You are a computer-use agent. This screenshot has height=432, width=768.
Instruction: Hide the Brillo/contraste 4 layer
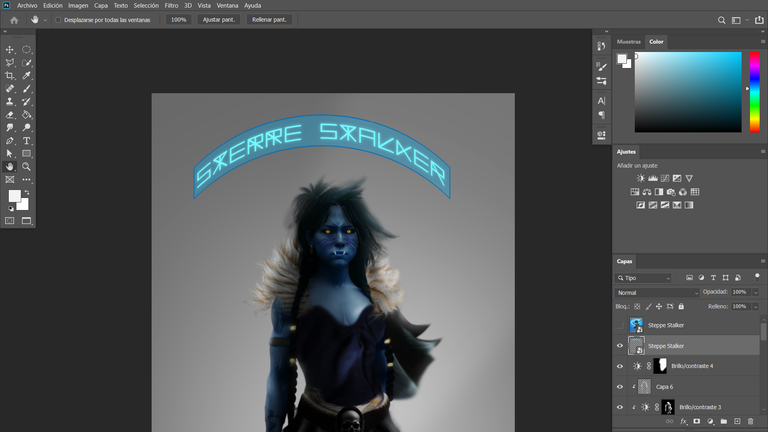tap(620, 366)
